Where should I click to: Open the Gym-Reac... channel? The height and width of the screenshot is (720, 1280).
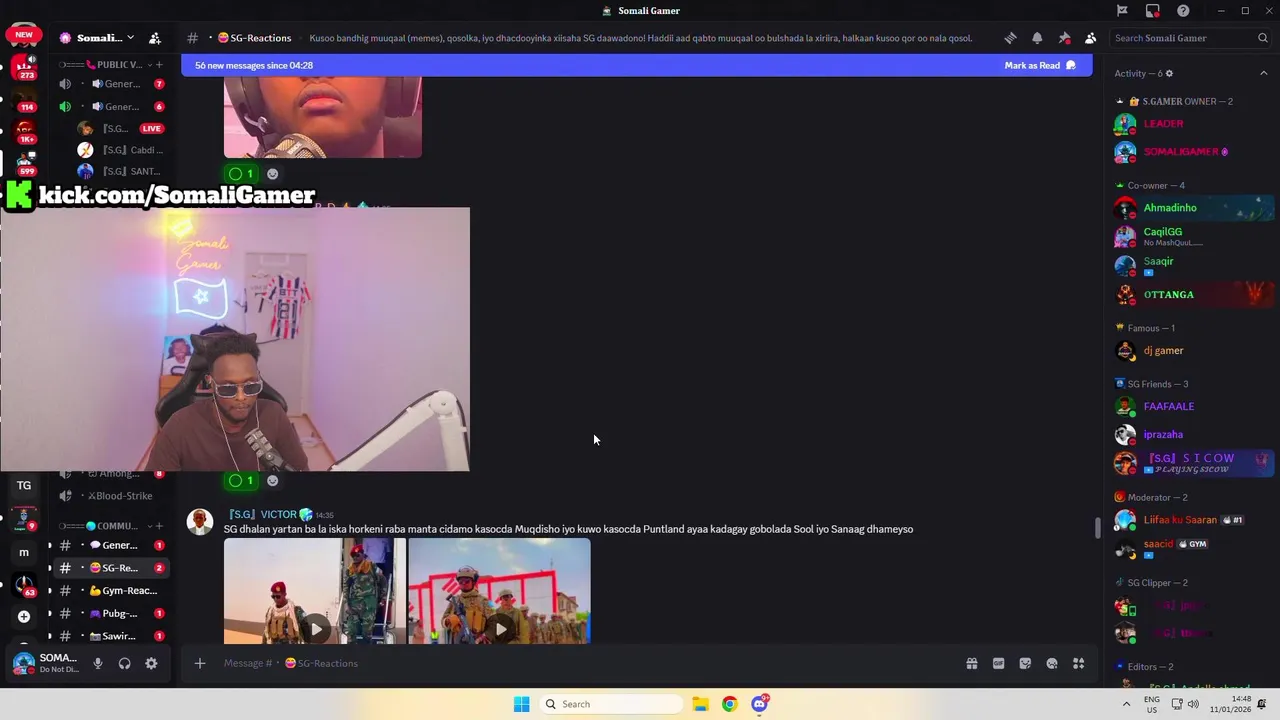coord(112,591)
